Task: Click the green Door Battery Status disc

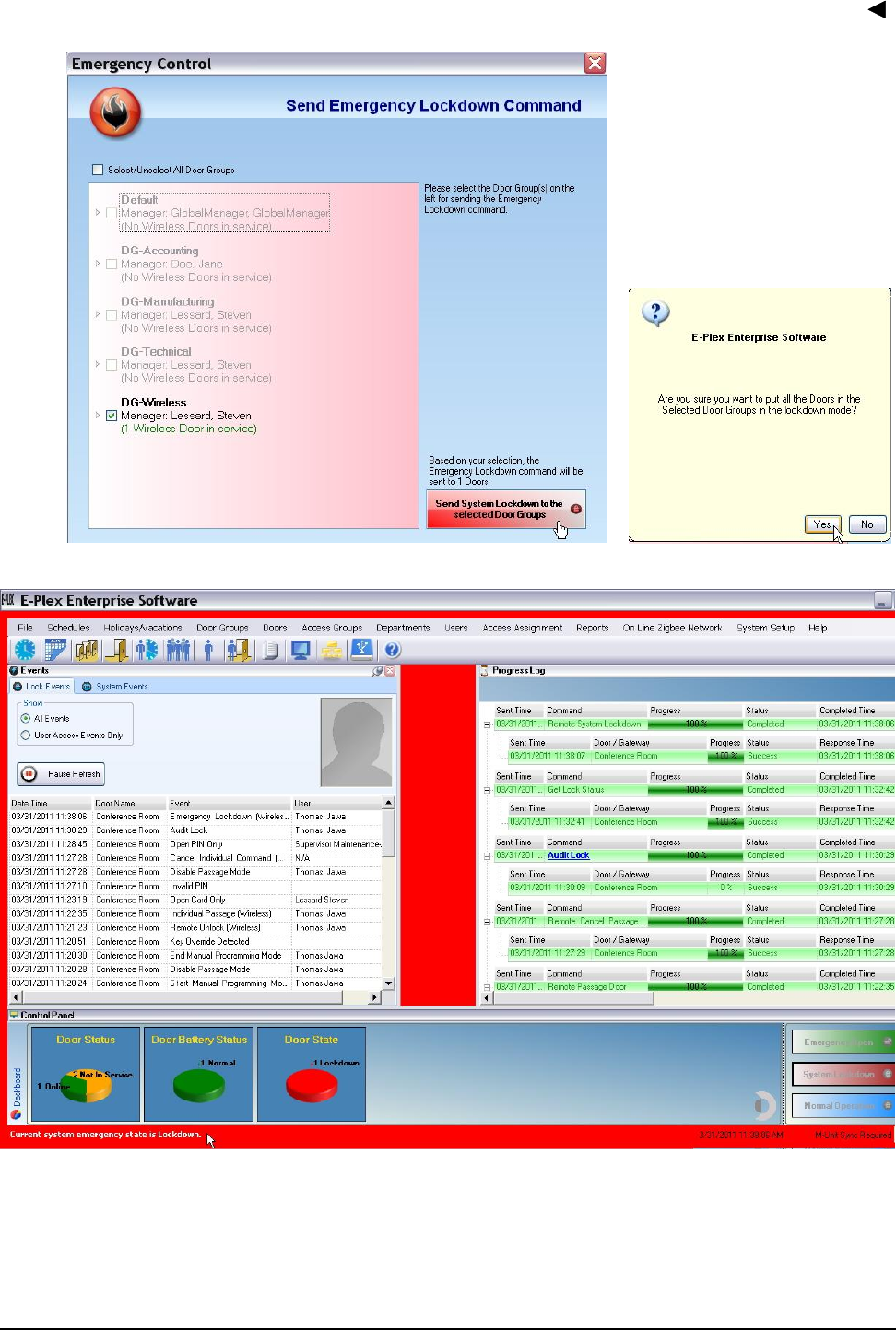Action: (x=199, y=1085)
